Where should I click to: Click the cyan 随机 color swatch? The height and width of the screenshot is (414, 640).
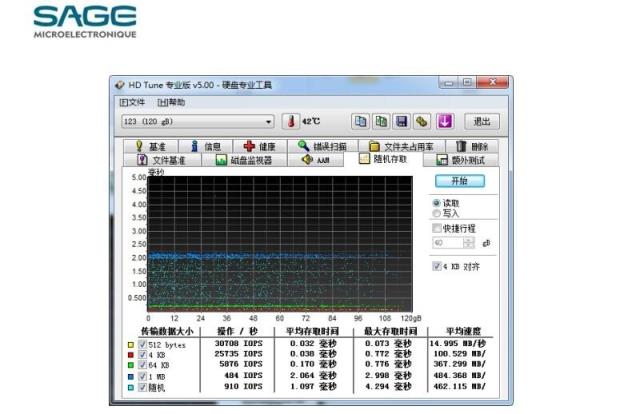click(x=131, y=387)
